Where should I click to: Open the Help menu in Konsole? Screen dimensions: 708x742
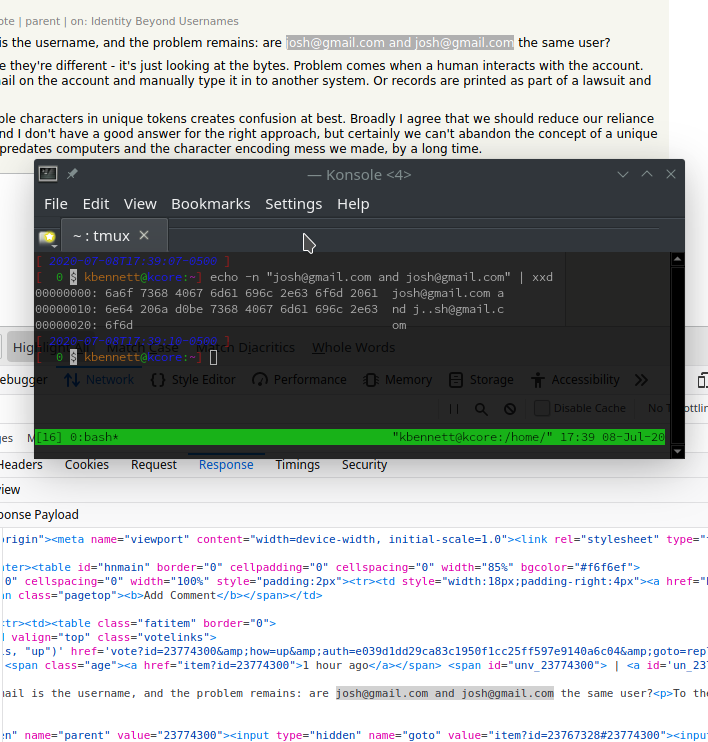click(353, 204)
